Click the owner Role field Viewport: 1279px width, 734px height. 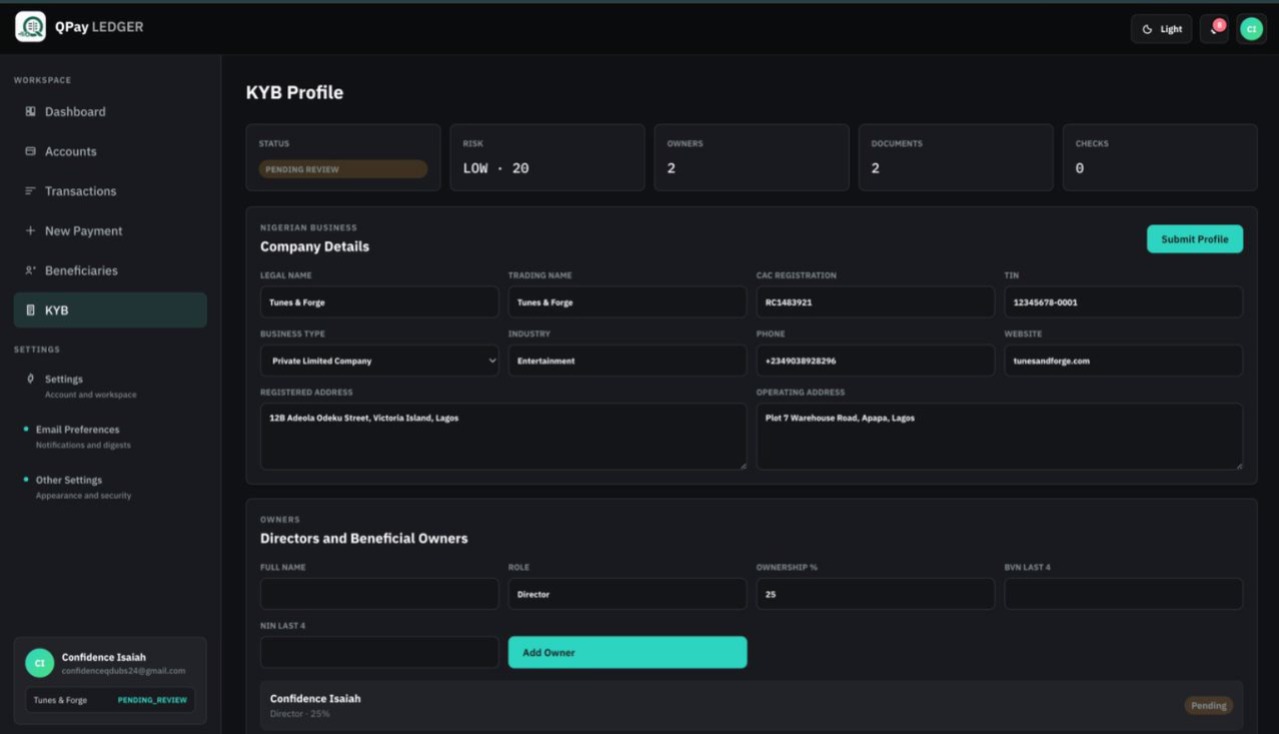click(627, 594)
